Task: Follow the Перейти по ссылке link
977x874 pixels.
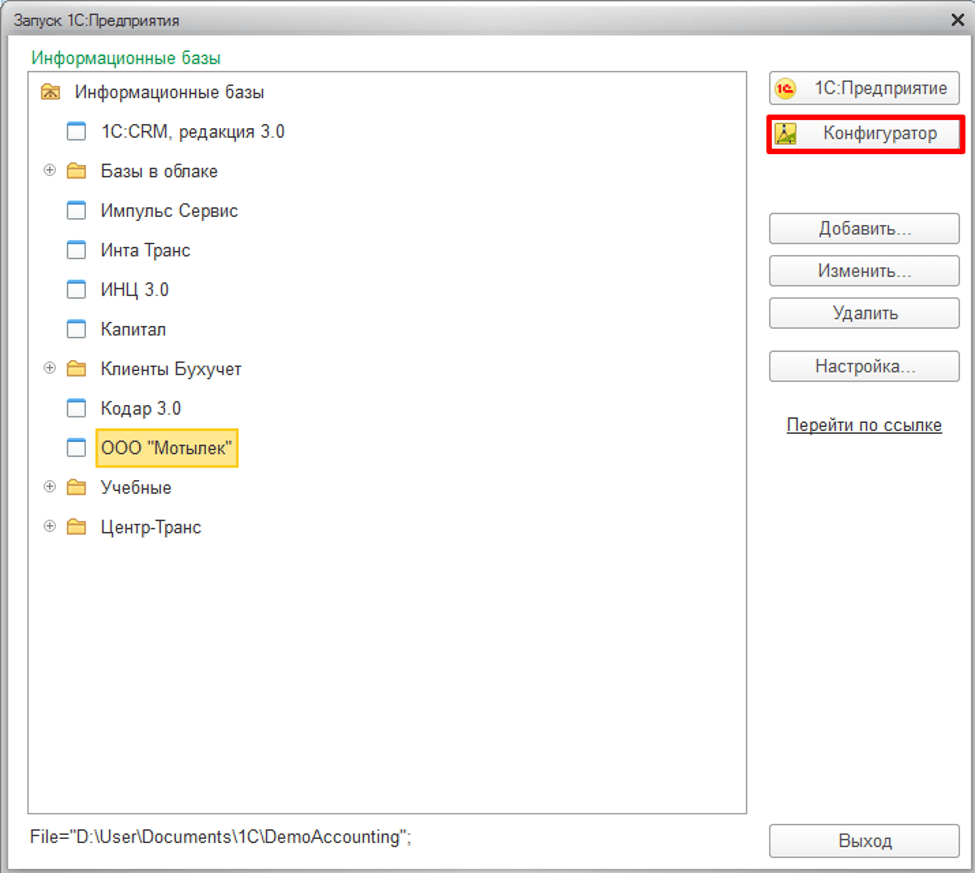Action: click(x=864, y=425)
